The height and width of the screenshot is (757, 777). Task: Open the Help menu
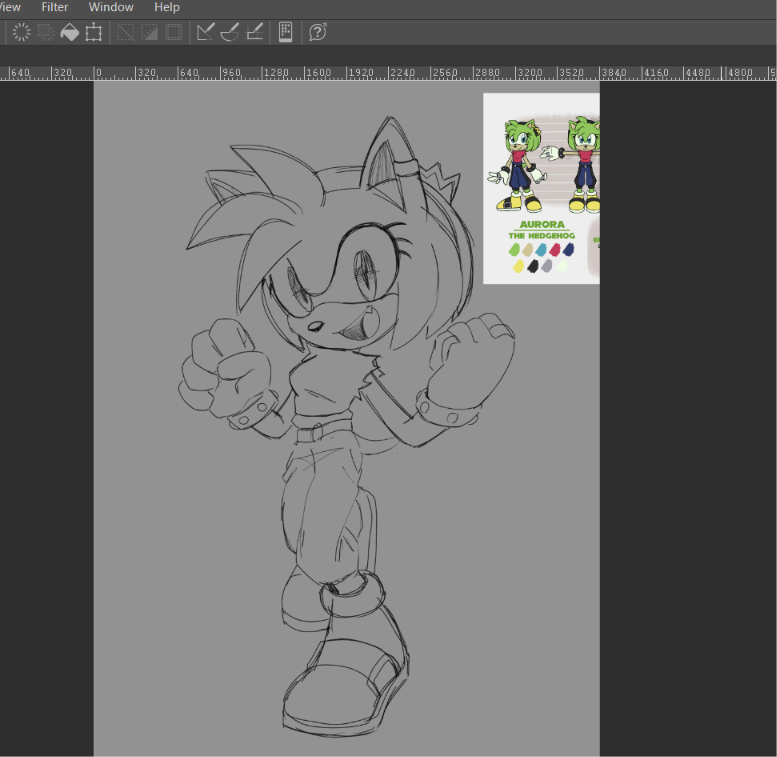166,7
